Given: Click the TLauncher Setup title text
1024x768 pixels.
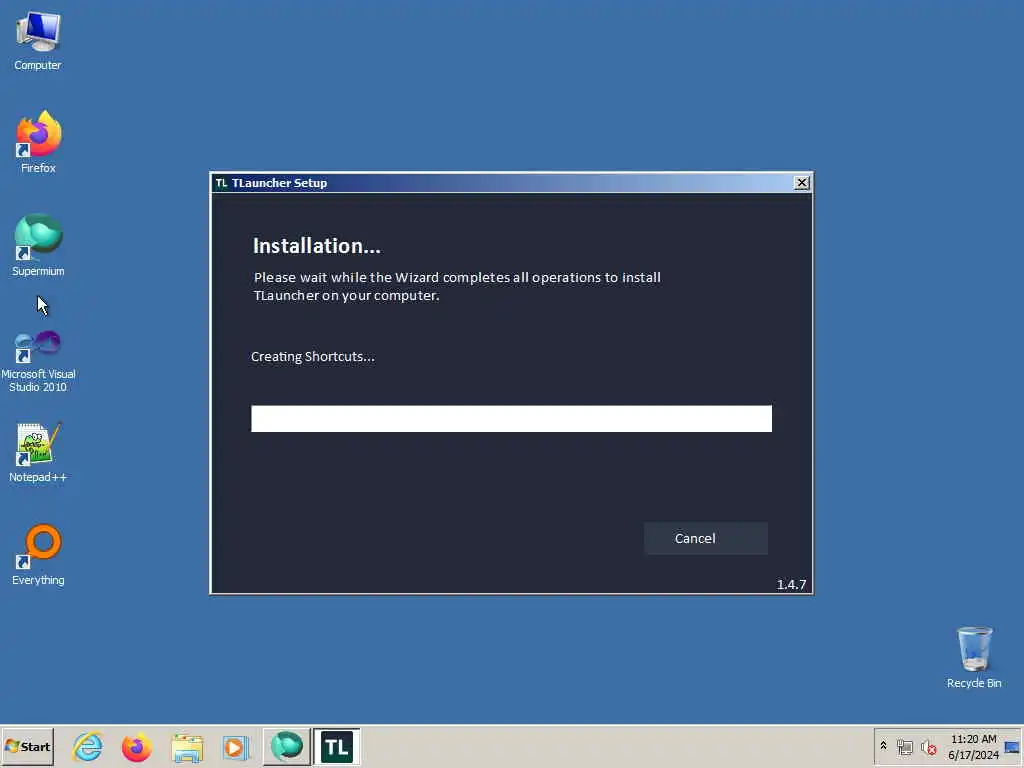Looking at the screenshot, I should point(280,183).
